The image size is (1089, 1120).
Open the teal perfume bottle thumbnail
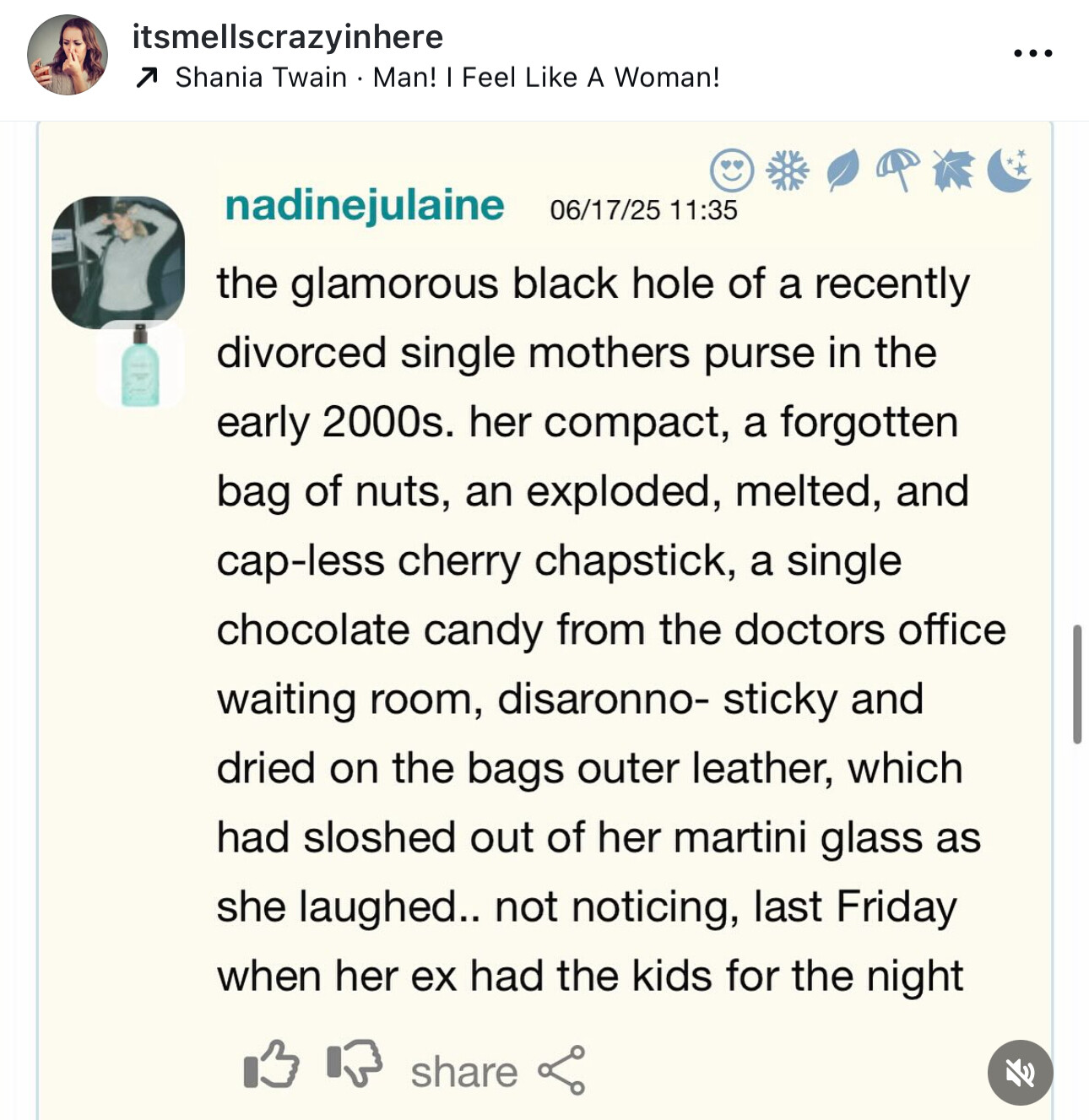140,365
